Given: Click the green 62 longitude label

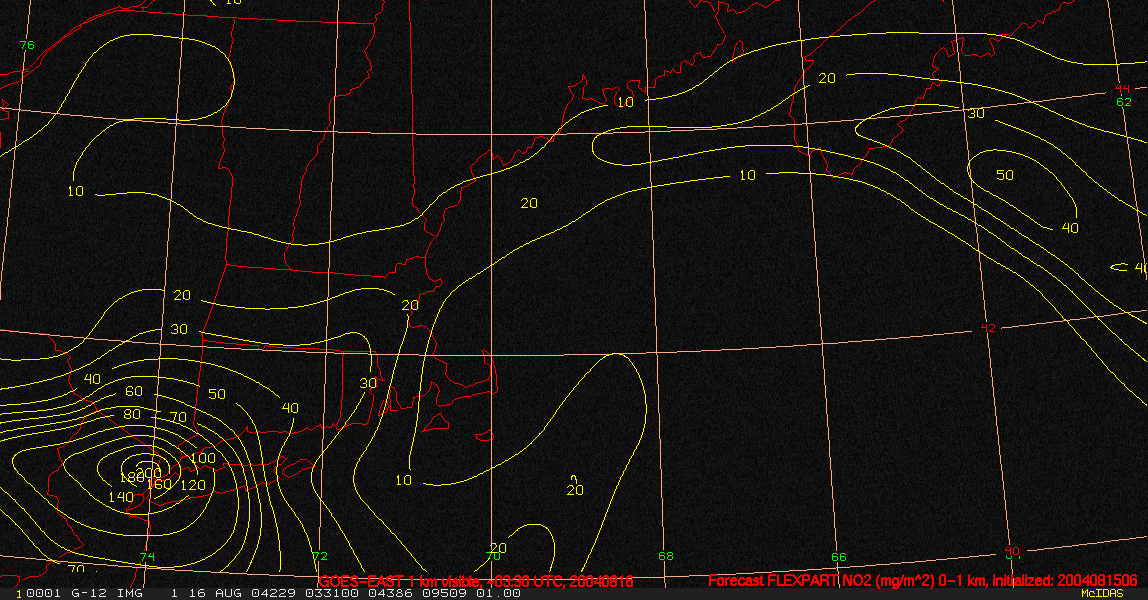Looking at the screenshot, I should click(1124, 102).
